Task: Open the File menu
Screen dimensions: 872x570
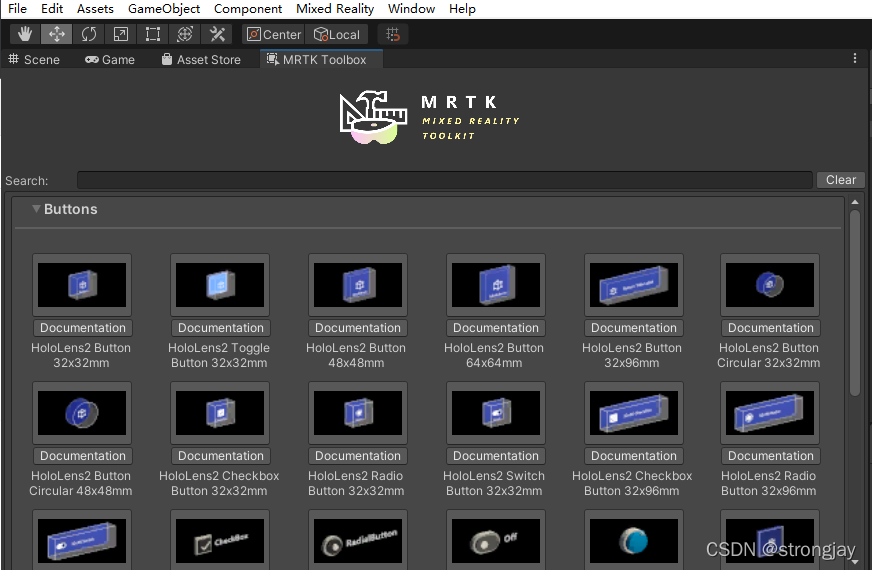Action: point(17,9)
